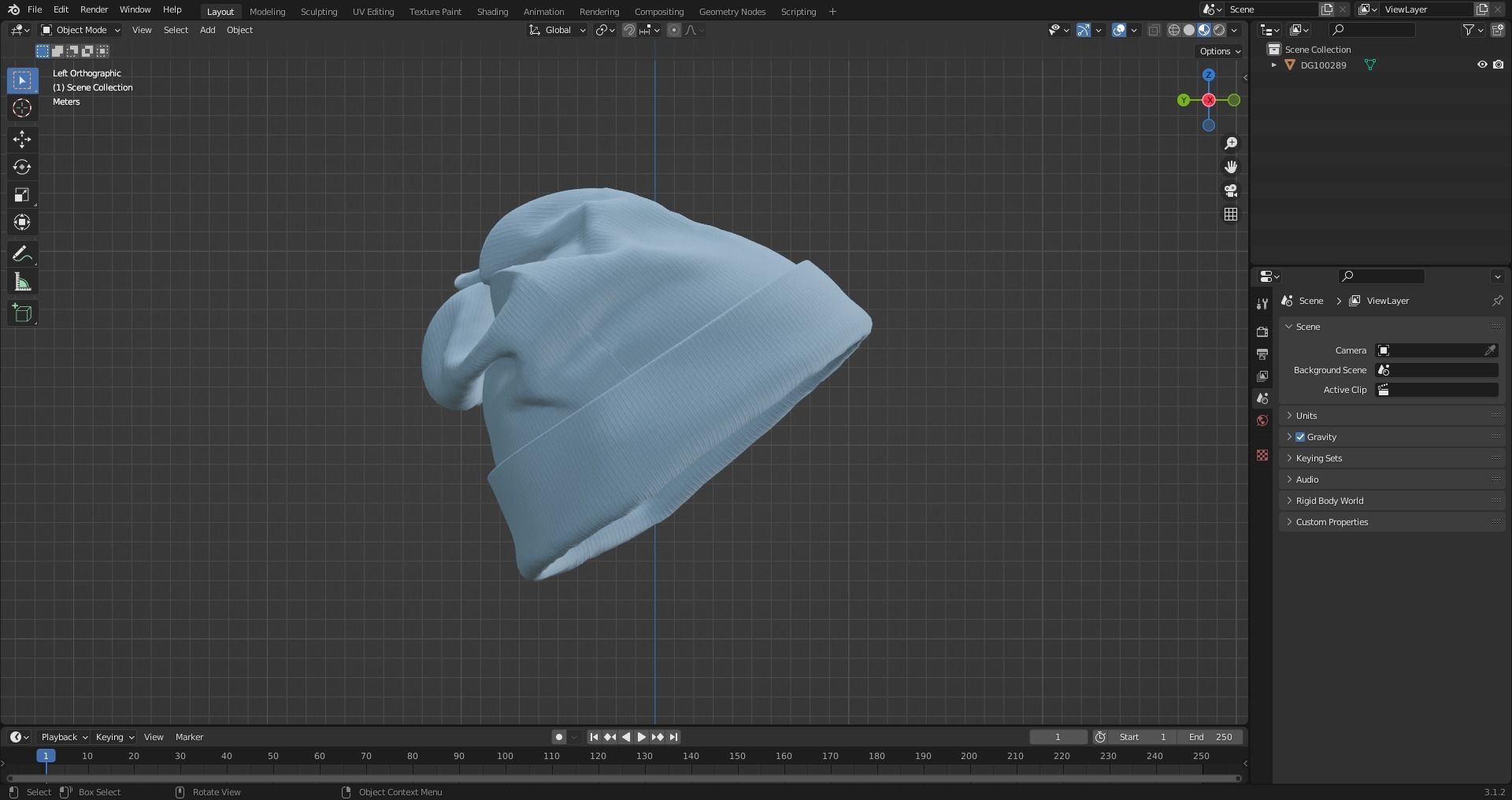Open the Playback dropdown
Image resolution: width=1512 pixels, height=800 pixels.
(x=64, y=737)
